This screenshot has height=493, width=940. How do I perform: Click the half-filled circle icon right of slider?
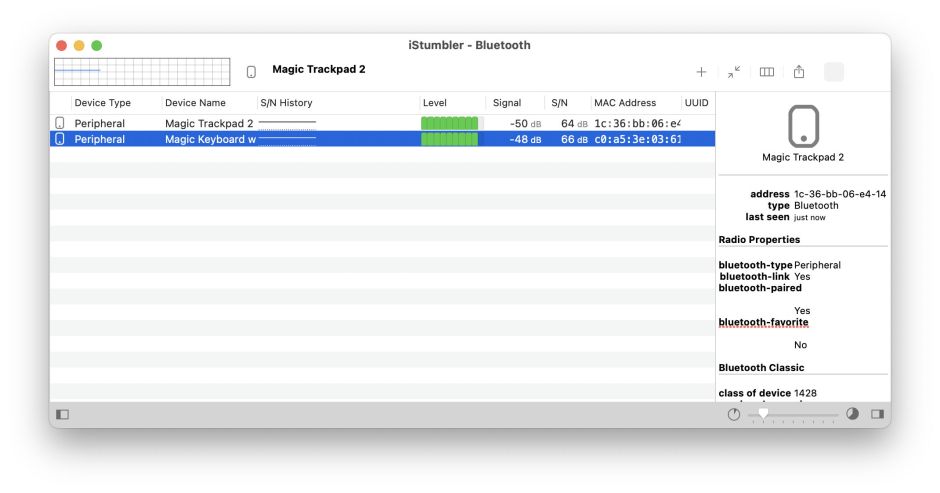click(852, 414)
